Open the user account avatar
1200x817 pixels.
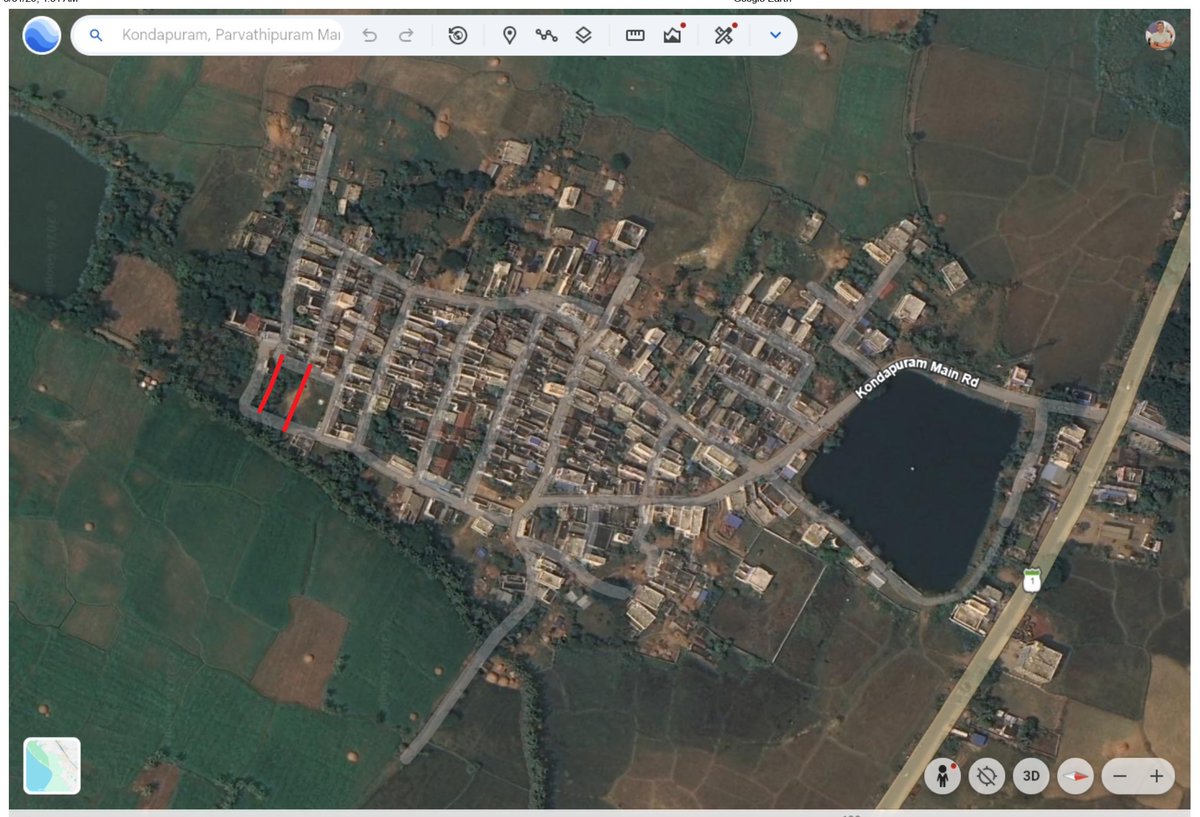tap(1161, 35)
